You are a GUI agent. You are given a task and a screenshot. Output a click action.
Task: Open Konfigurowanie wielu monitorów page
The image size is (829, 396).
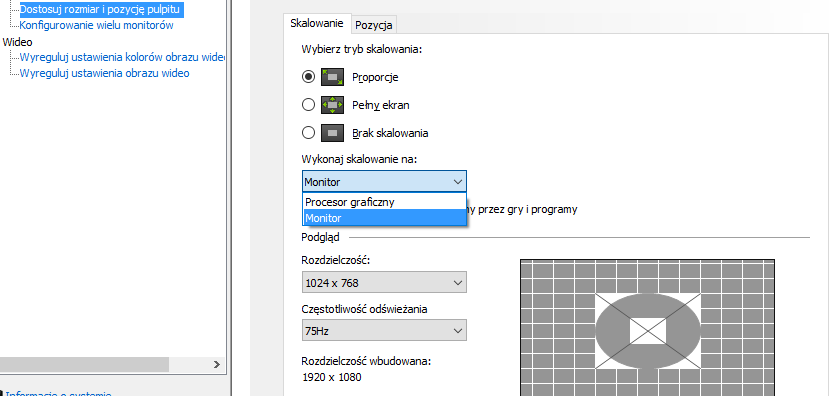click(96, 25)
